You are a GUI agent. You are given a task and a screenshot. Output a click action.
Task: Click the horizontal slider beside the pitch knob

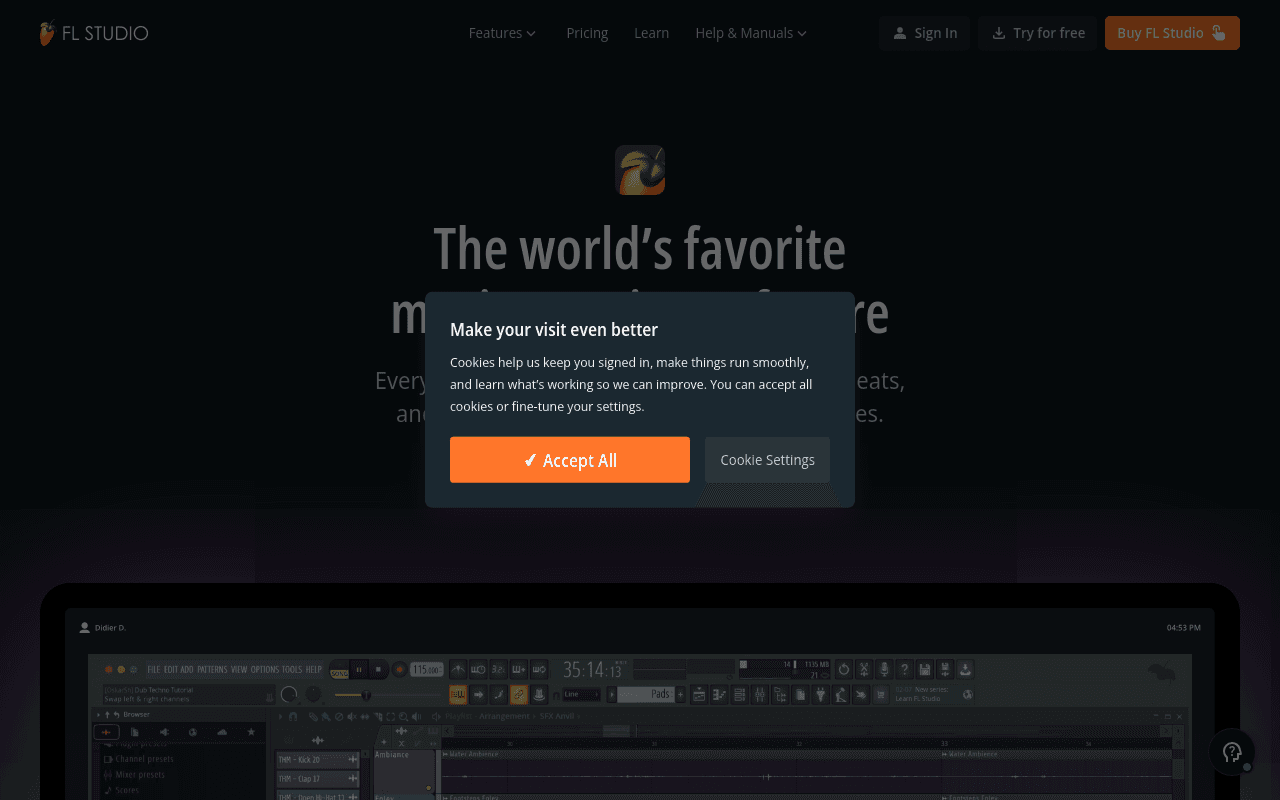(388, 695)
